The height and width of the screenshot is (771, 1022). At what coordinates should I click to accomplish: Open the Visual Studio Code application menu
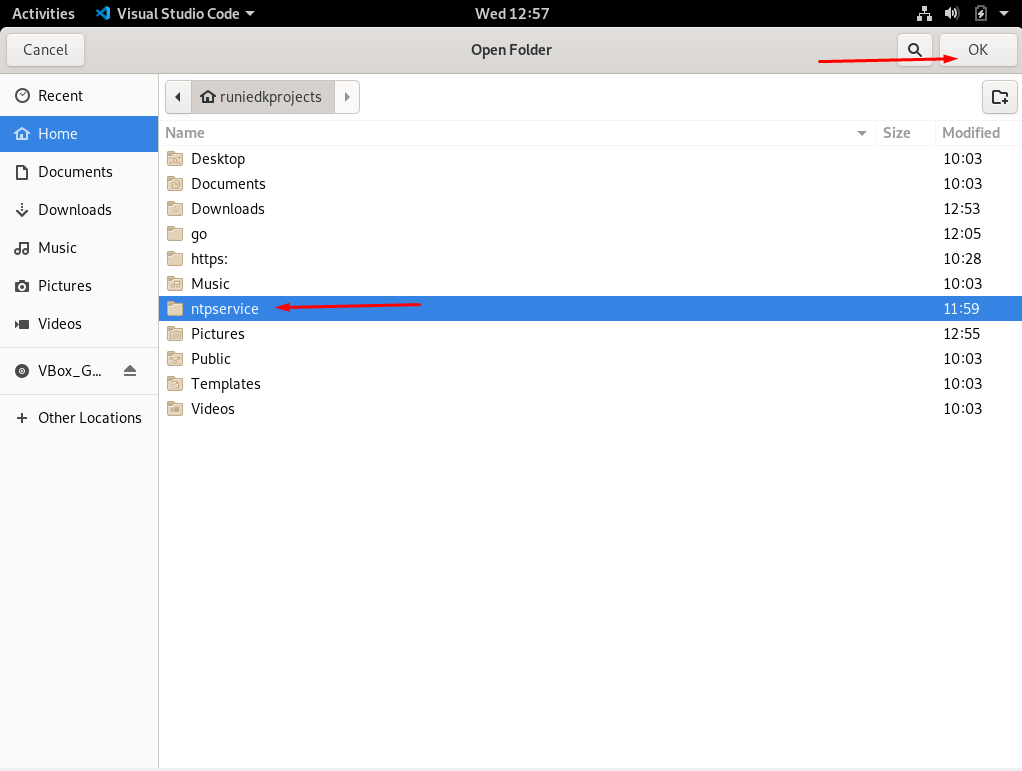[175, 13]
